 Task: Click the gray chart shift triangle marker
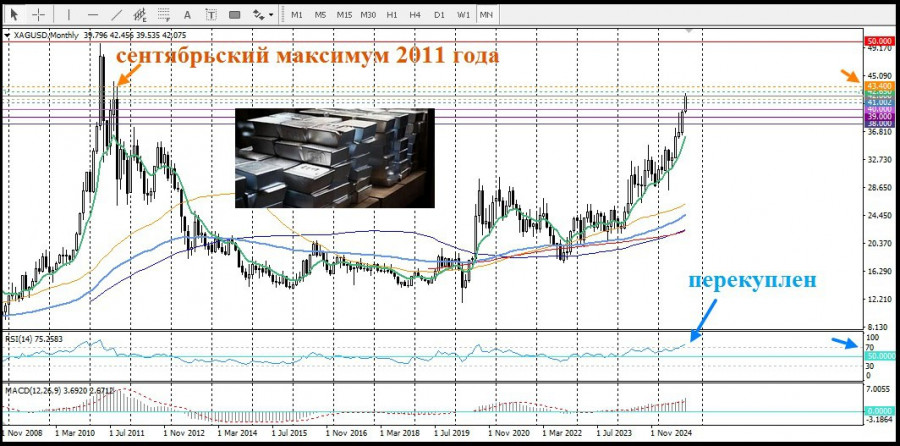[690, 33]
